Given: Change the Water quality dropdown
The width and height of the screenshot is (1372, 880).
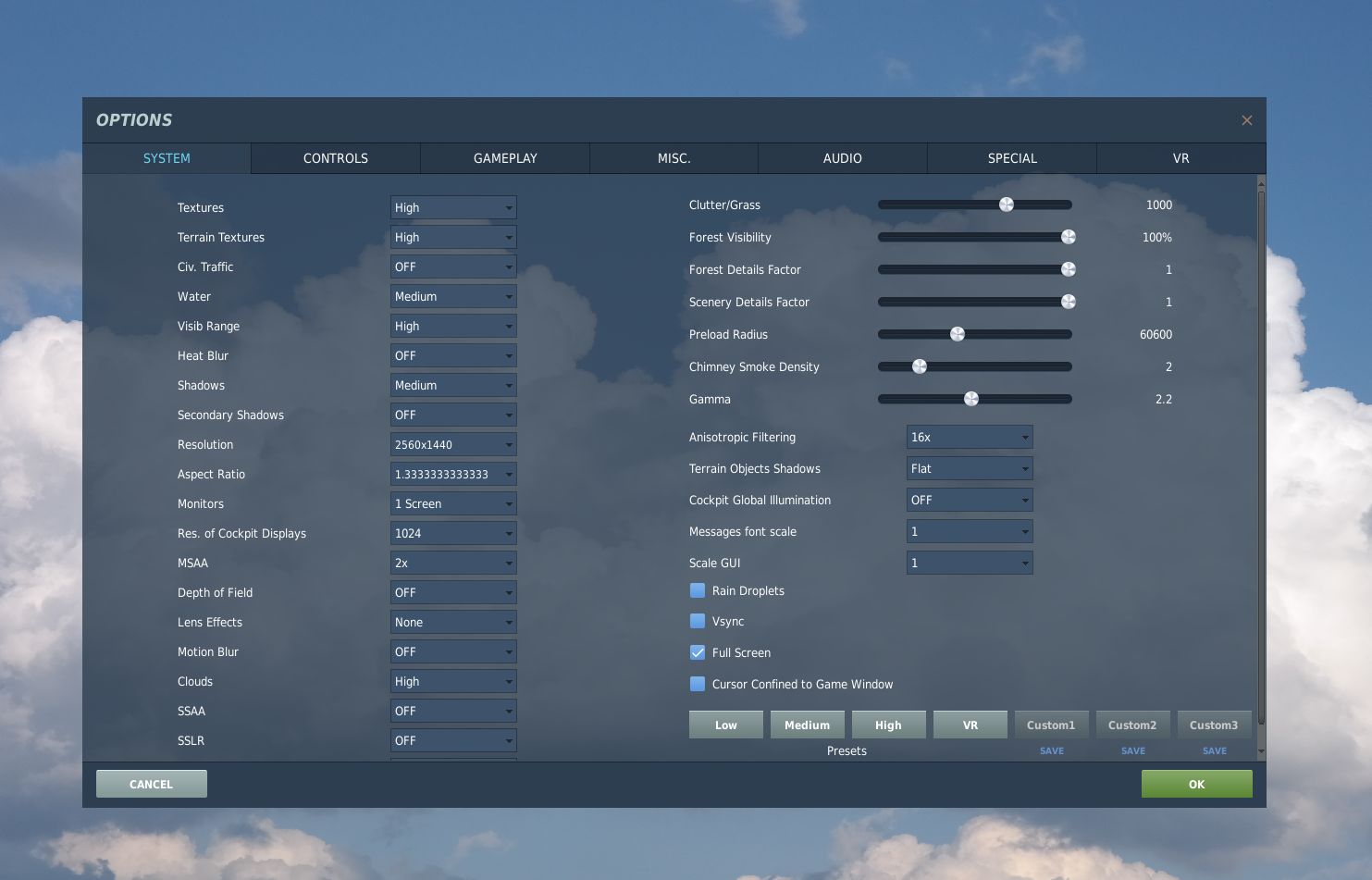Looking at the screenshot, I should coord(453,296).
